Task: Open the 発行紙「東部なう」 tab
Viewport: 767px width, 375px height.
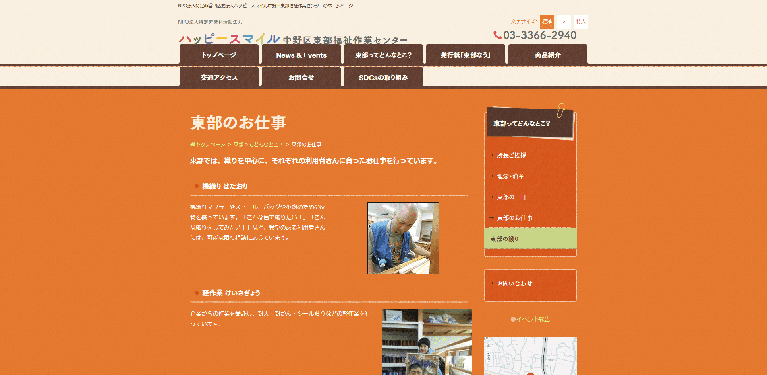Action: (x=466, y=55)
